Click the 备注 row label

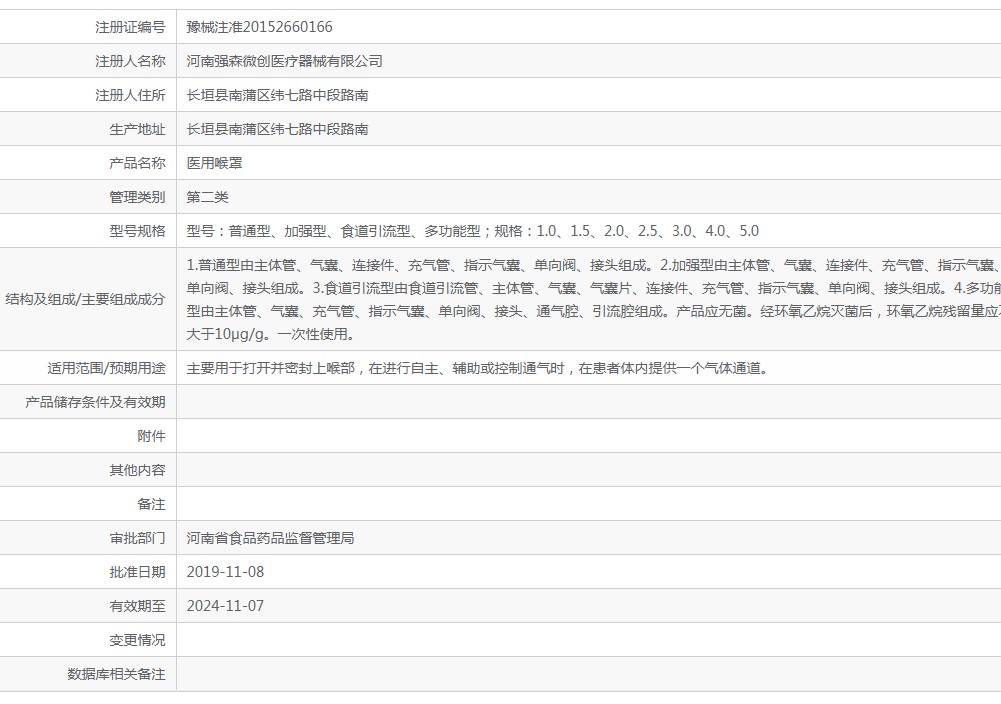[x=151, y=504]
